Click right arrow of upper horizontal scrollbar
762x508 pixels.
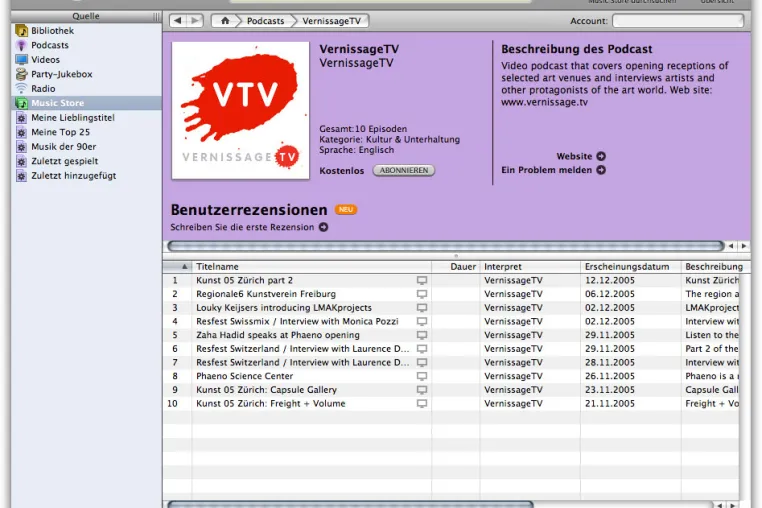coord(744,246)
